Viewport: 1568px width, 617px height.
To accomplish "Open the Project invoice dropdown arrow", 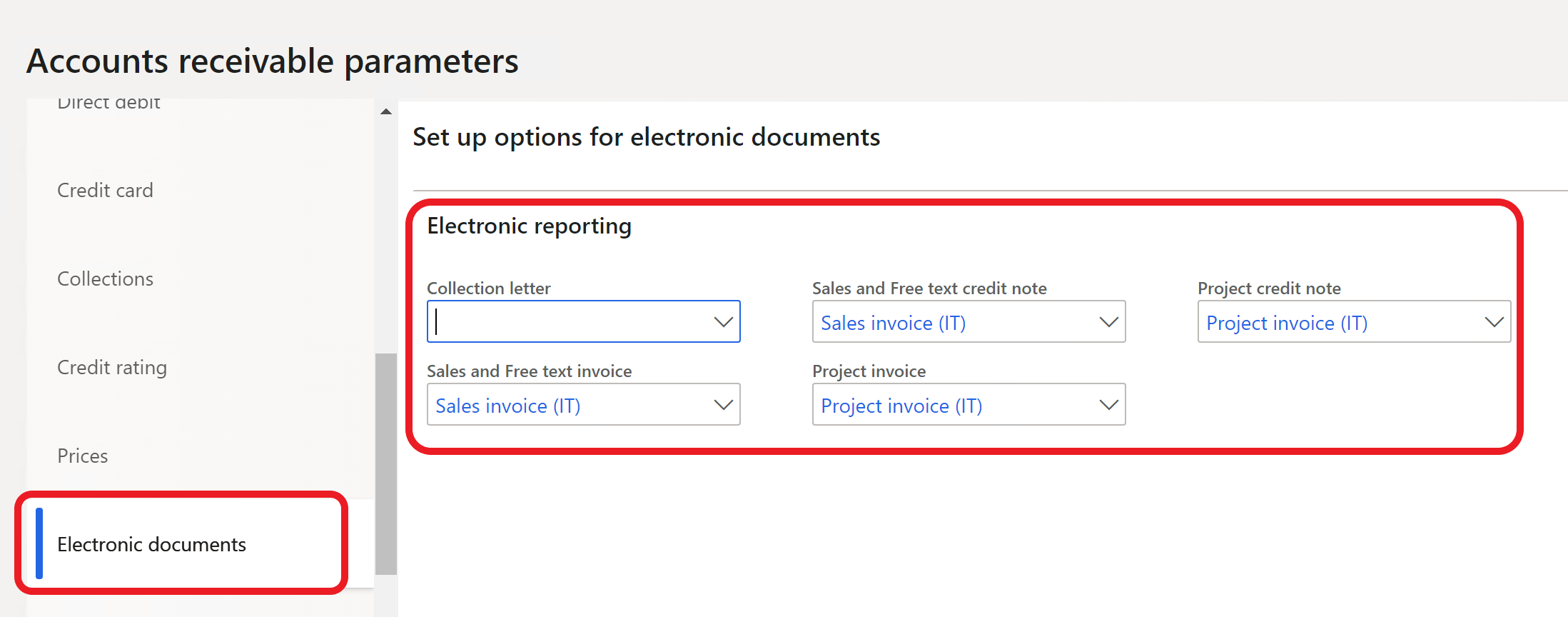I will pos(1108,405).
